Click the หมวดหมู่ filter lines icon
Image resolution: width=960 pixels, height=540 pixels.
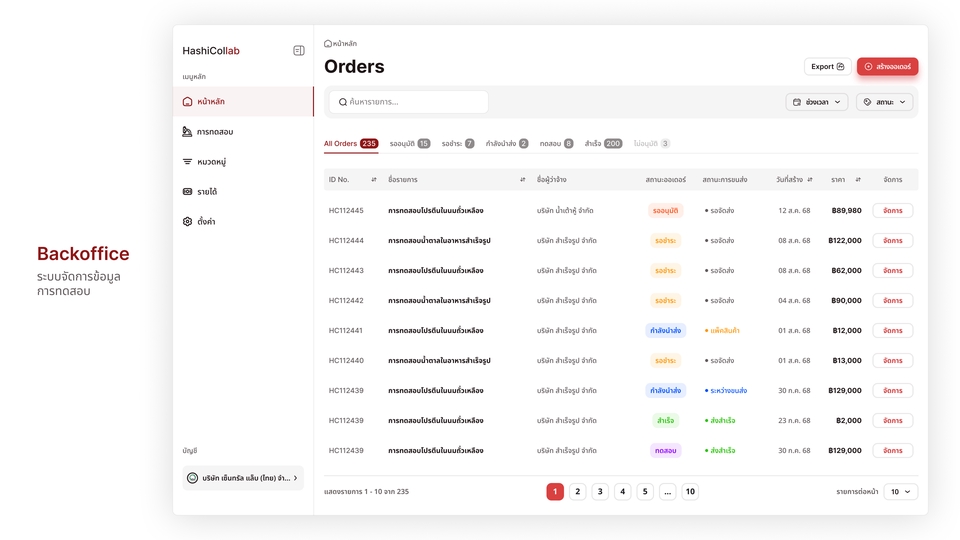(x=187, y=162)
